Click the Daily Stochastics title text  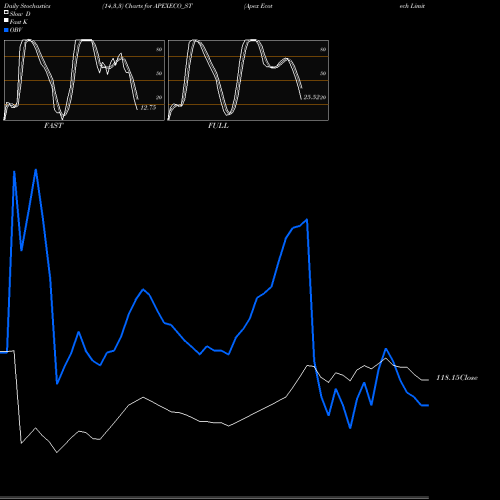click(27, 6)
